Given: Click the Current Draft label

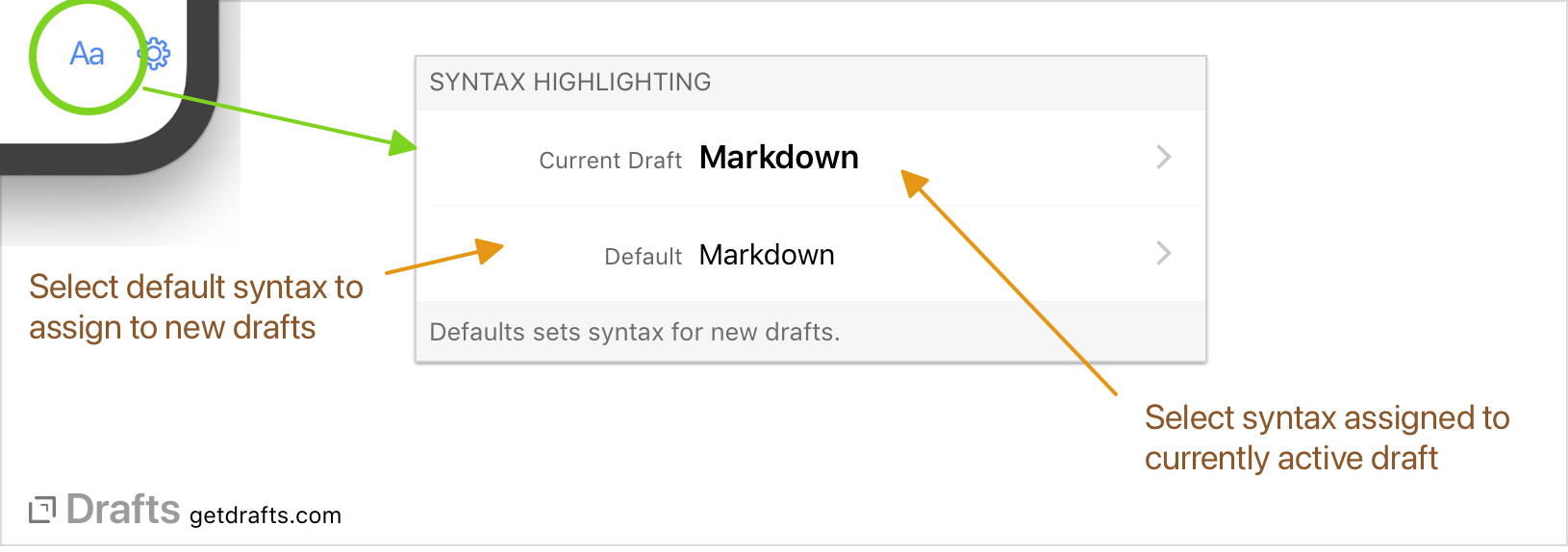Looking at the screenshot, I should 610,161.
